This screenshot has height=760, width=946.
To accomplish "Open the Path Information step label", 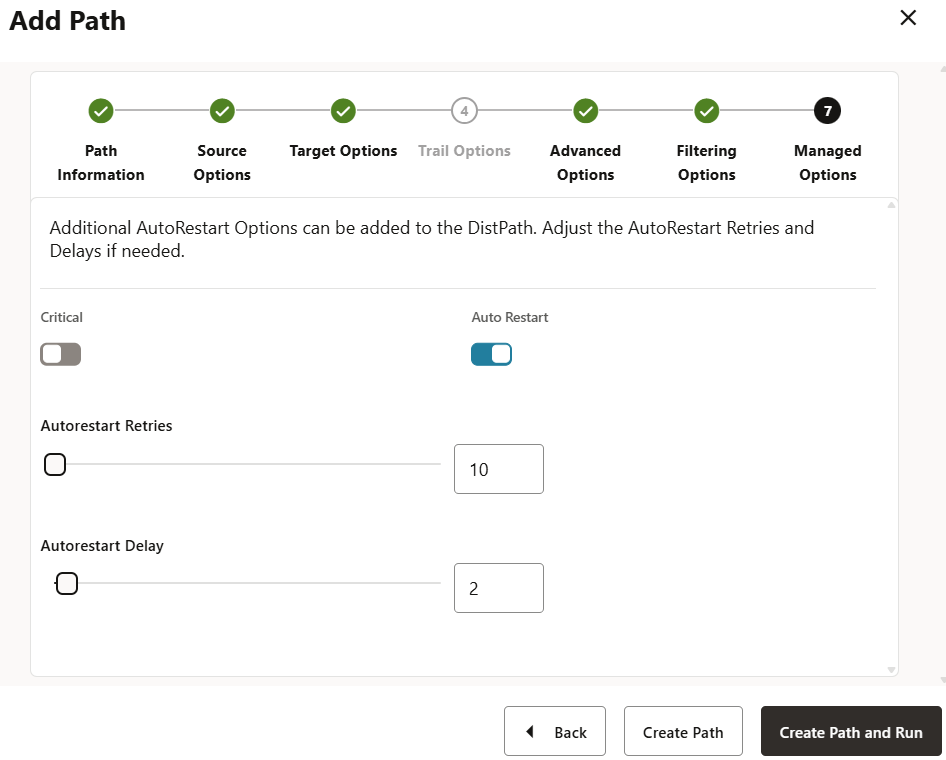I will [101, 163].
